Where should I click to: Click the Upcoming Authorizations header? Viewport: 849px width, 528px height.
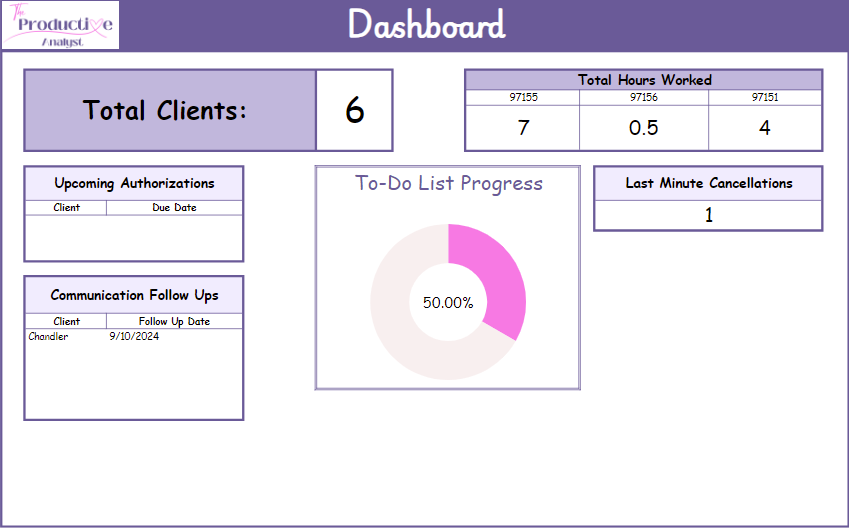point(134,184)
